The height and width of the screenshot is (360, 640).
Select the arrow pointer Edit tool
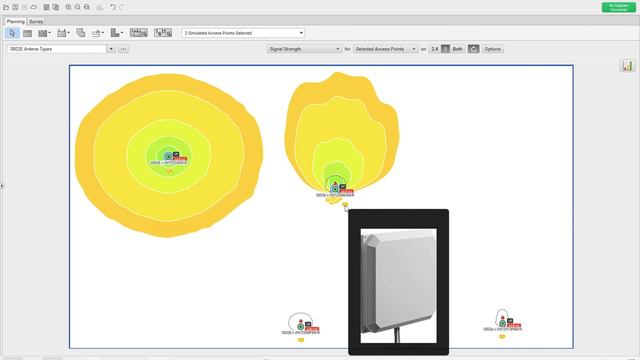(12, 33)
